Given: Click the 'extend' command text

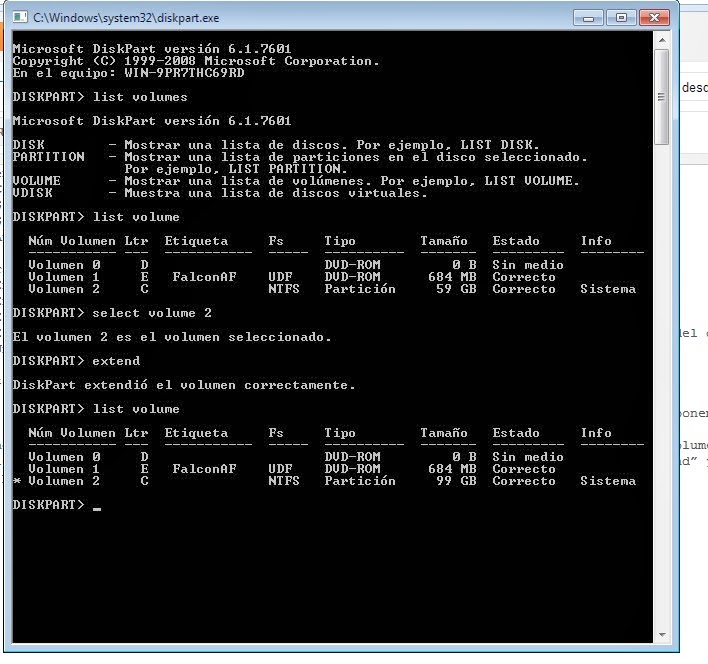Looking at the screenshot, I should point(116,361).
